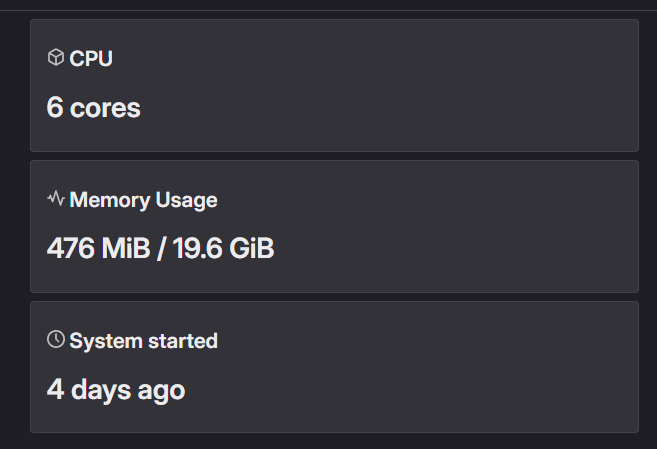
Task: Click the CPU cube icon
Action: click(x=56, y=58)
